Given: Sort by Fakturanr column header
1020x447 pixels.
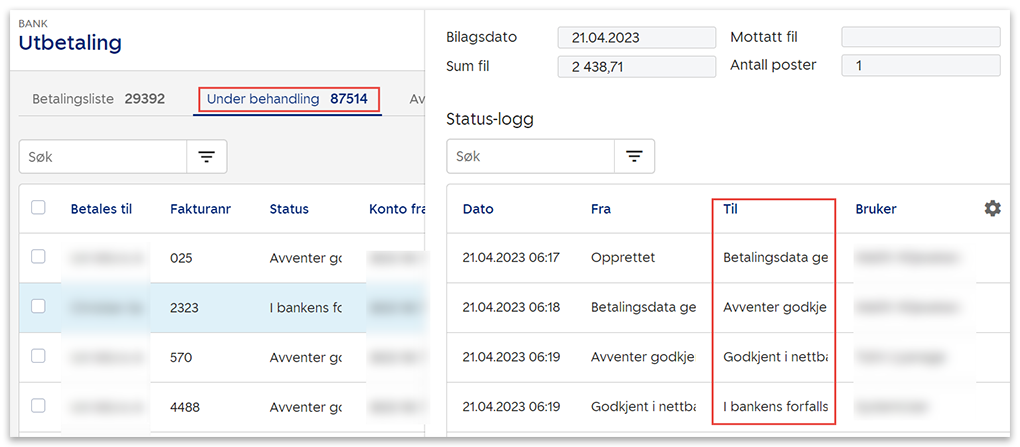Looking at the screenshot, I should point(199,209).
